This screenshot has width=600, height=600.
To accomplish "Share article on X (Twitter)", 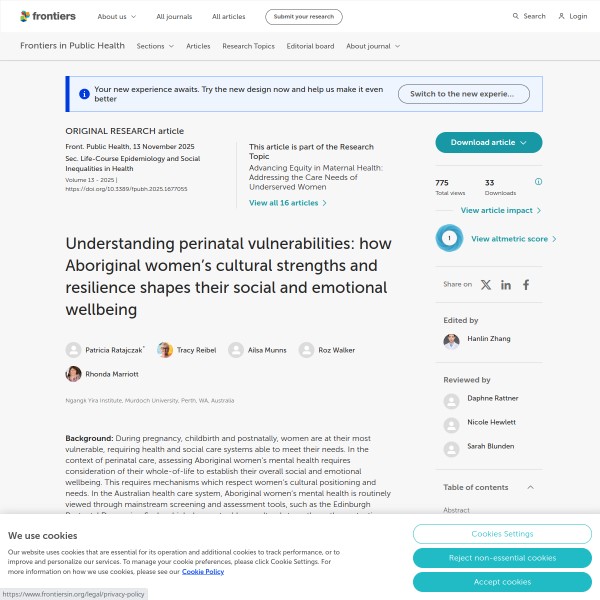I will [x=486, y=285].
